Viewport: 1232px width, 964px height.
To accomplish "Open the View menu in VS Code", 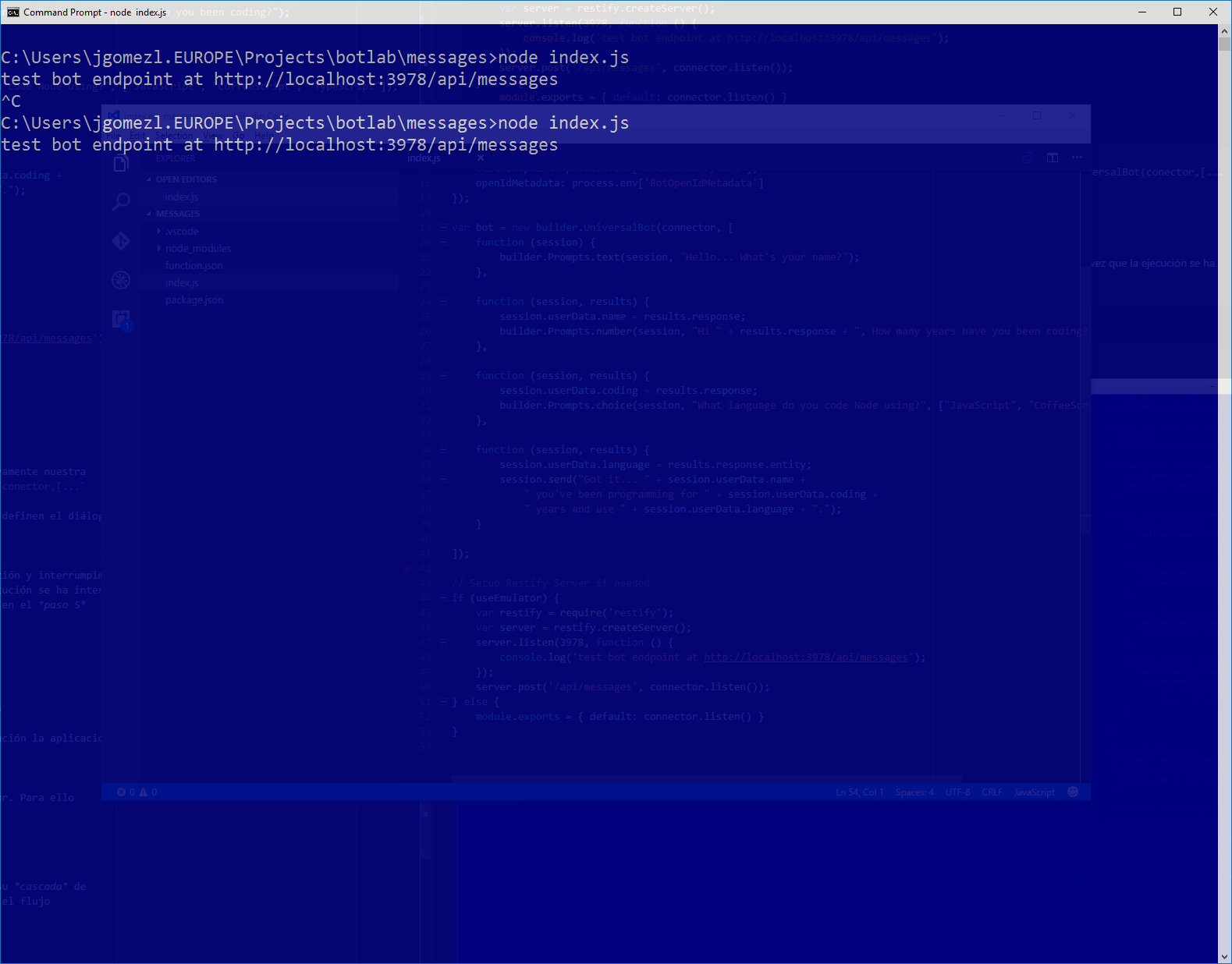I will click(212, 136).
